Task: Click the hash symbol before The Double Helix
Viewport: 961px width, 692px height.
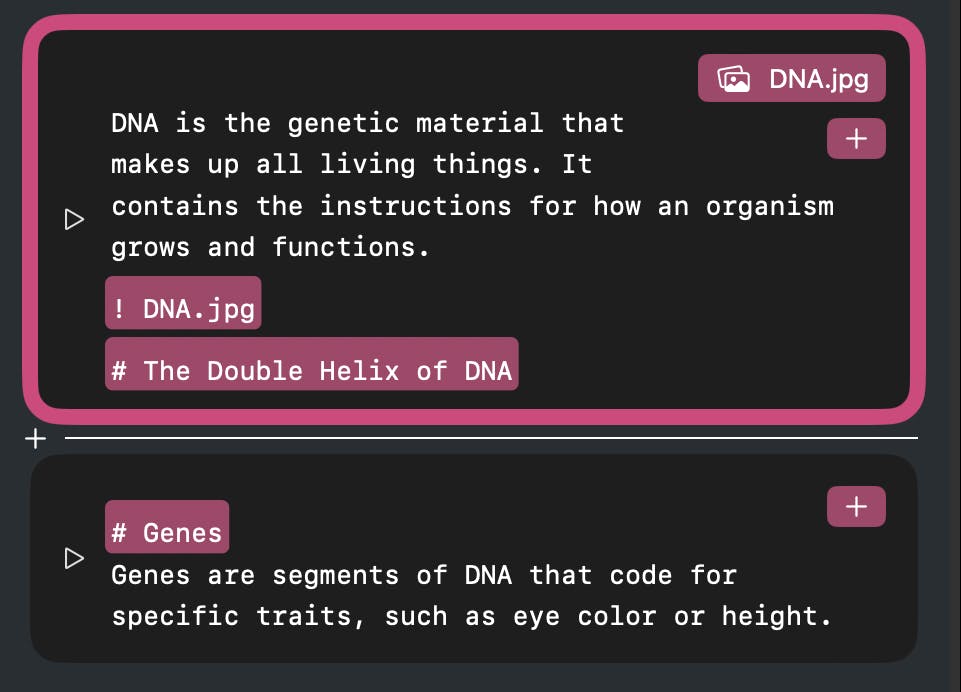Action: [x=119, y=371]
